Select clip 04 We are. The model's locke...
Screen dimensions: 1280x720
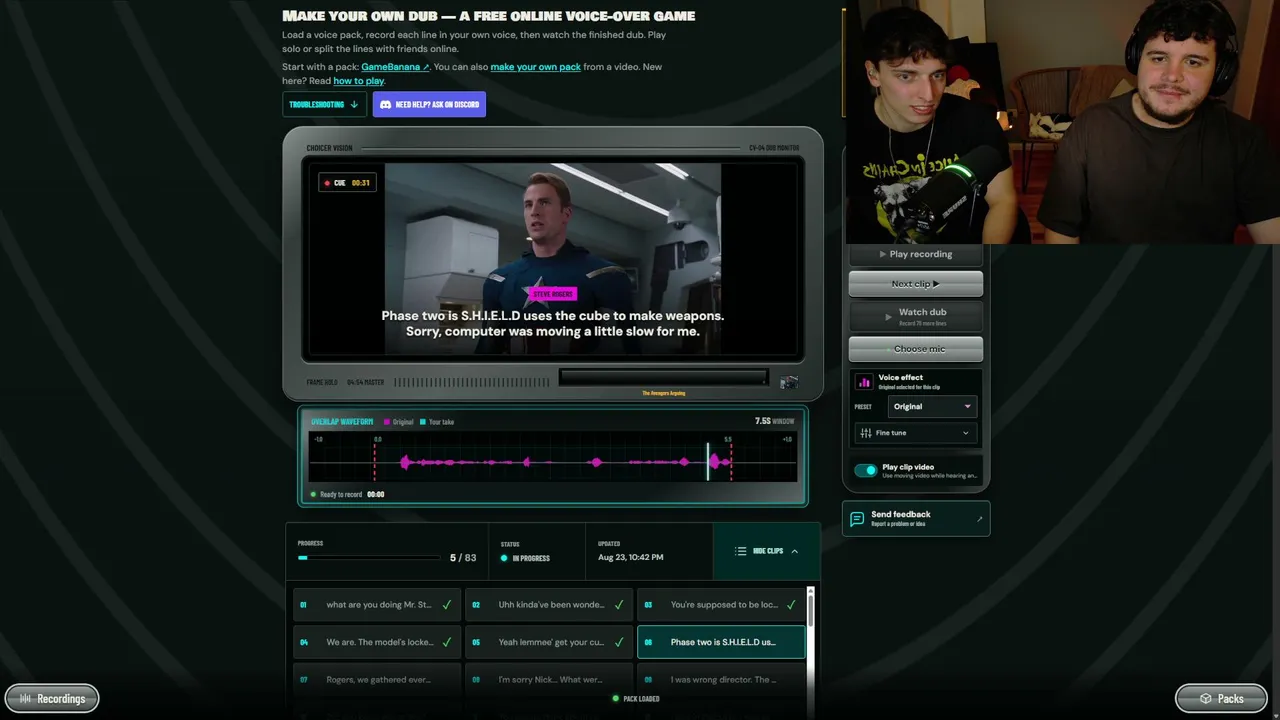[377, 642]
